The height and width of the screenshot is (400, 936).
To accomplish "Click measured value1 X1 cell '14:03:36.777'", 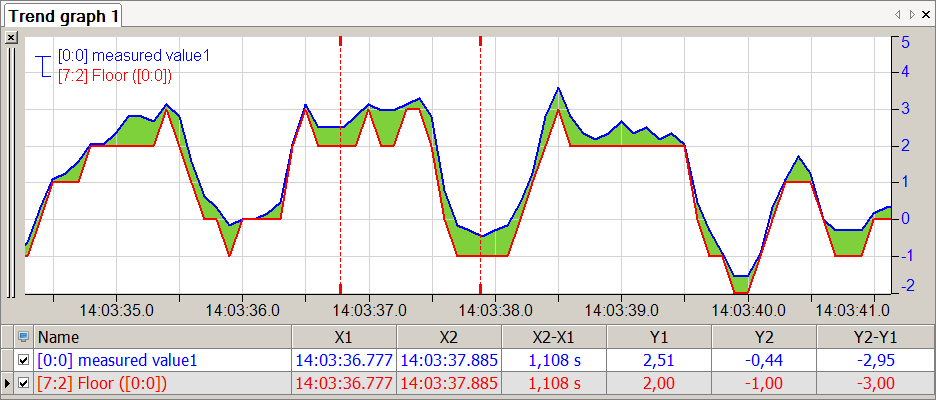I will pos(344,360).
